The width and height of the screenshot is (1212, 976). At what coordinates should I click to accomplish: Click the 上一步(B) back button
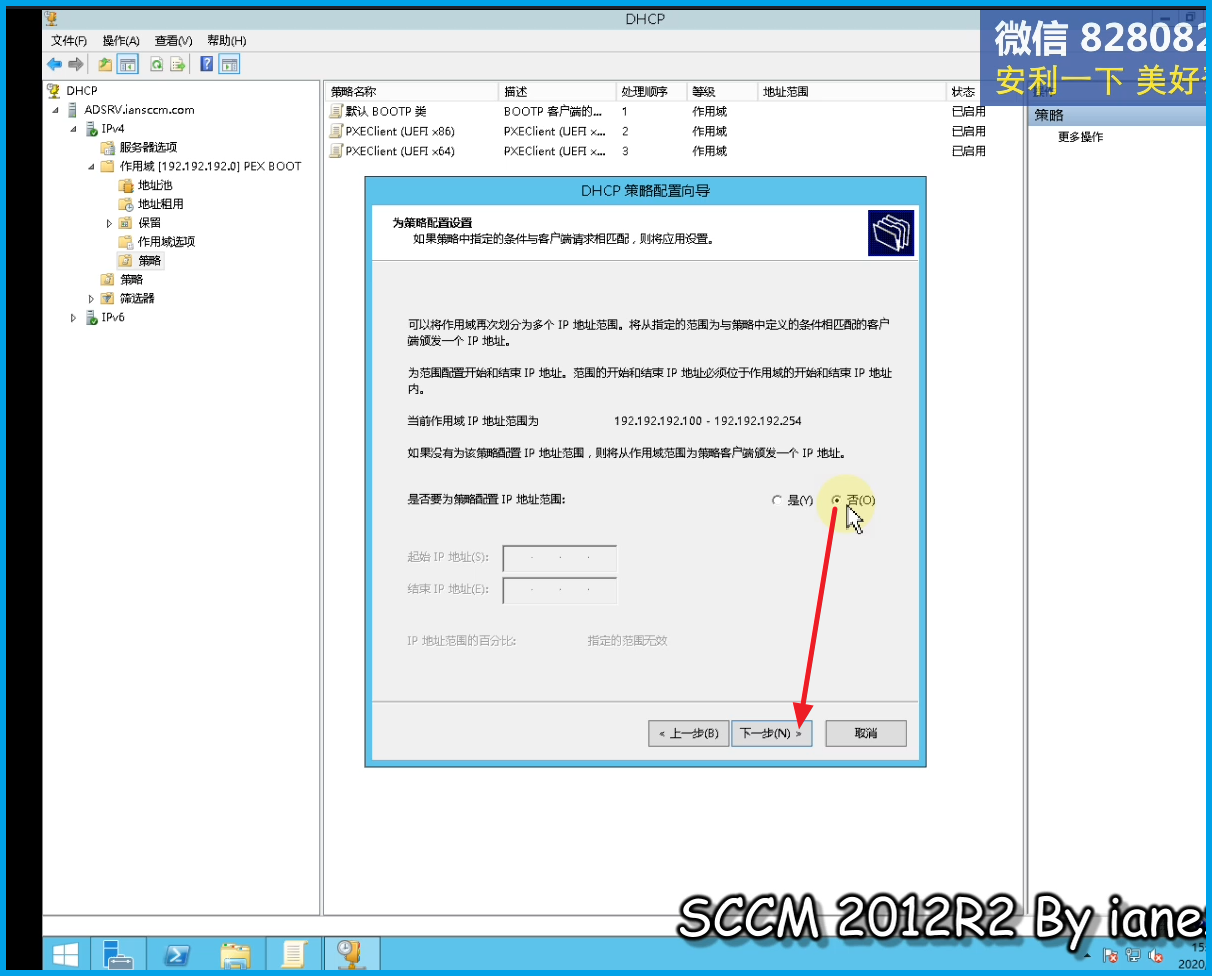pos(688,733)
